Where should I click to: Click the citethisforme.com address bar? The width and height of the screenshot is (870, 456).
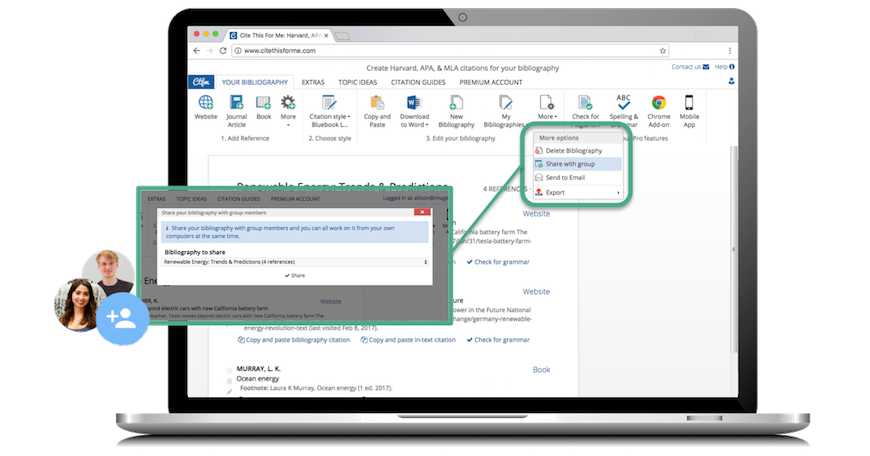point(450,50)
